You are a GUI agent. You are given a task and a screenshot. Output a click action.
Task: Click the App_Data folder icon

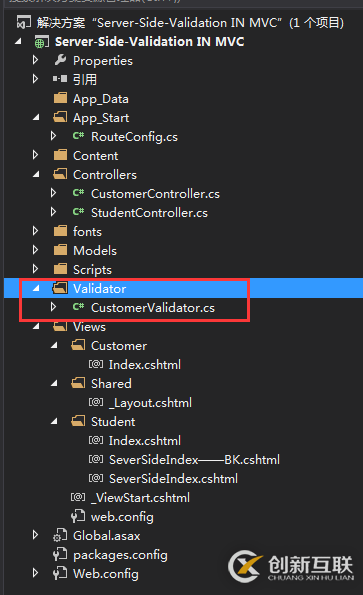click(x=60, y=98)
